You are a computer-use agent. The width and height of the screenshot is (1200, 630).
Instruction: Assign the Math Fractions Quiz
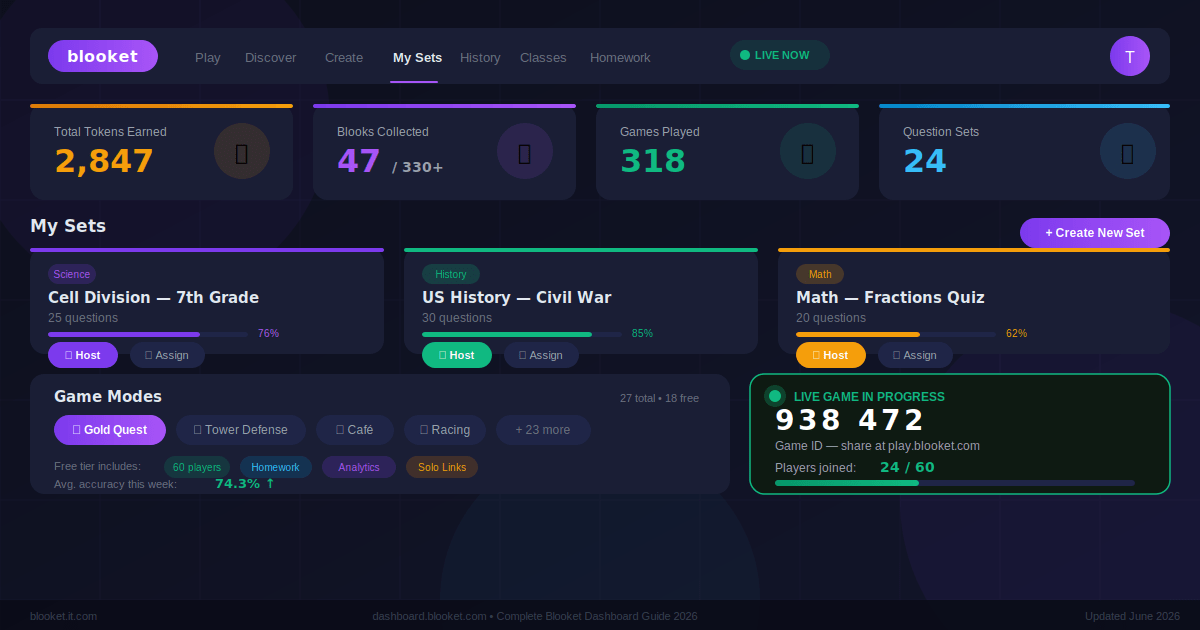click(x=915, y=355)
